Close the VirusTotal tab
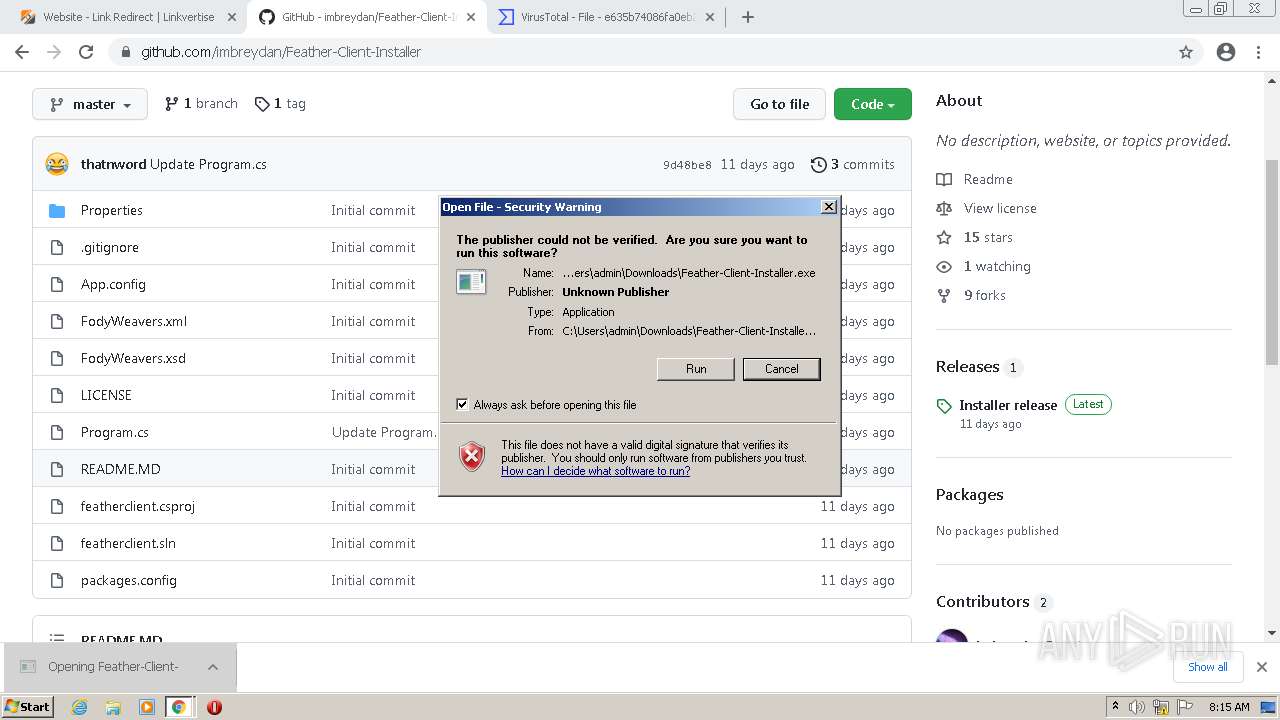This screenshot has height=720, width=1280. [710, 17]
